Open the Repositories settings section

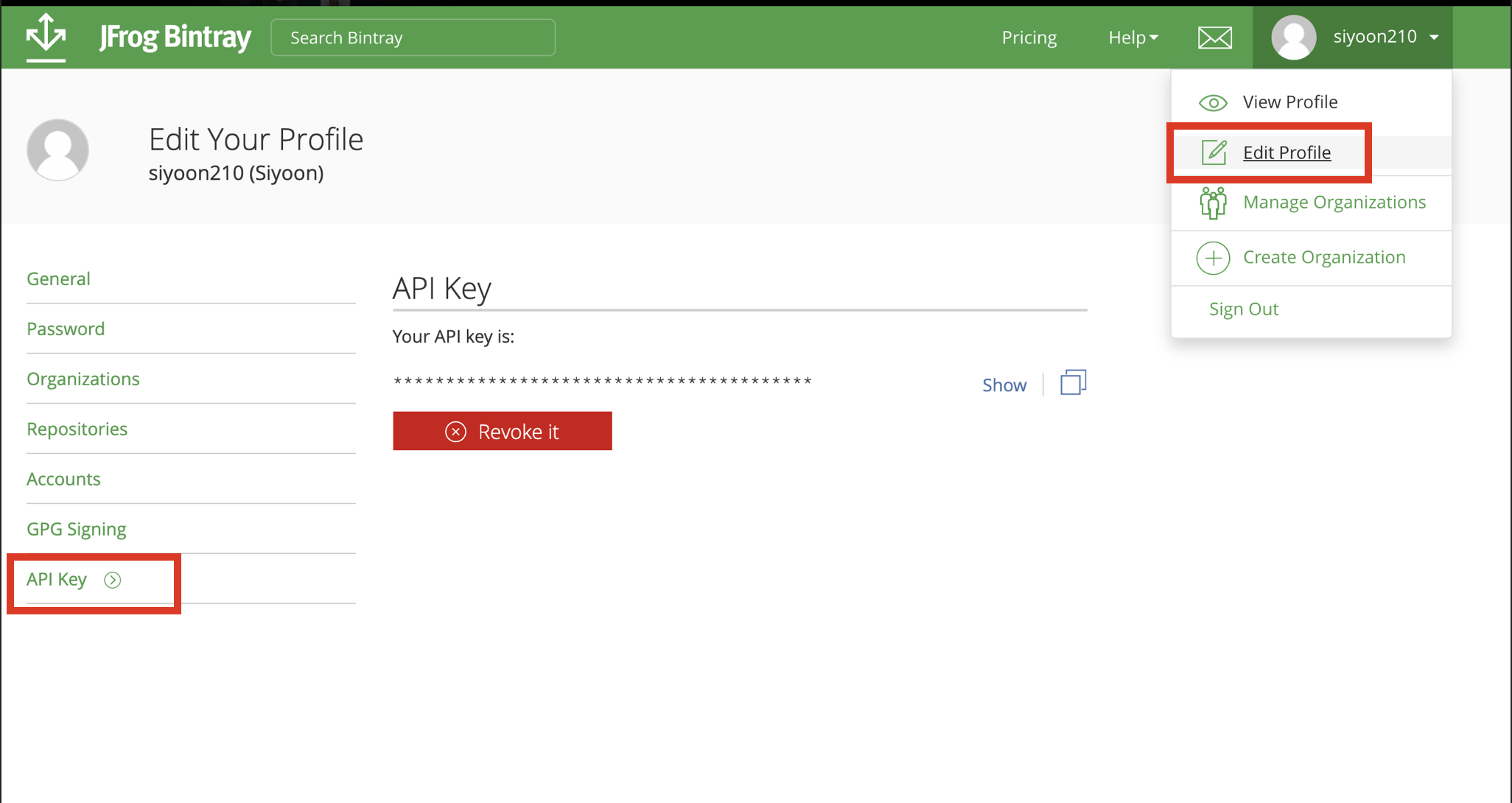pyautogui.click(x=77, y=429)
